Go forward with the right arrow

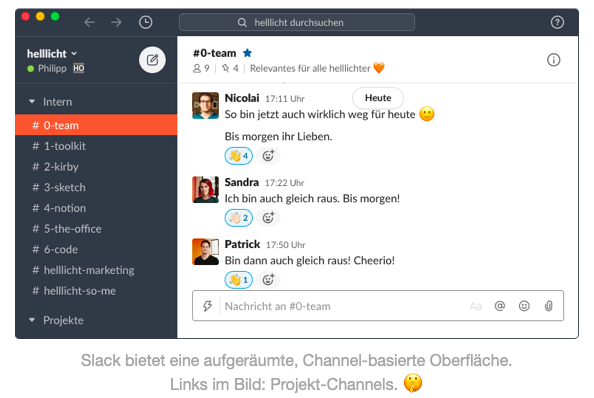tap(116, 22)
